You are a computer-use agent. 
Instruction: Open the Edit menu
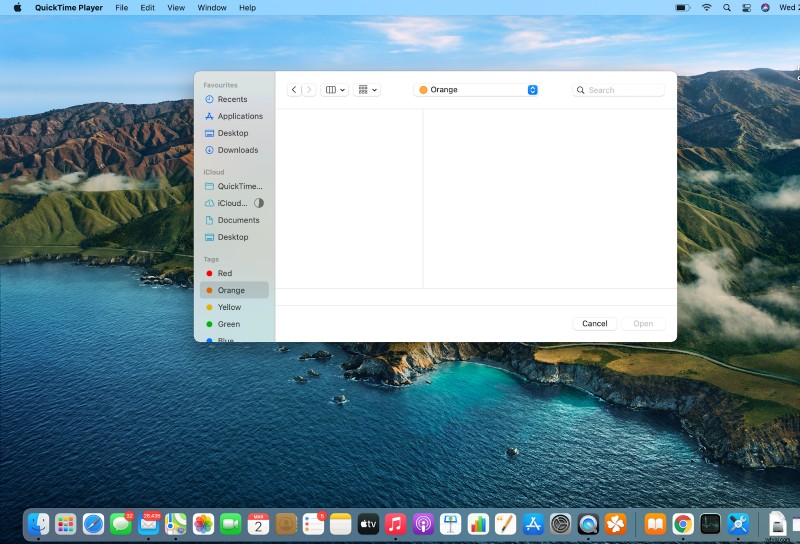147,8
